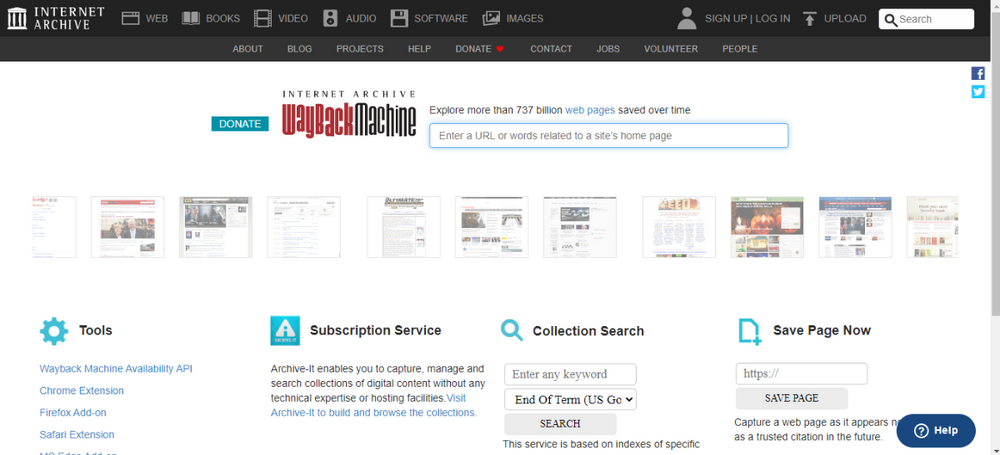This screenshot has width=1000, height=455.
Task: Open the DONATE menu item
Action: click(x=473, y=48)
